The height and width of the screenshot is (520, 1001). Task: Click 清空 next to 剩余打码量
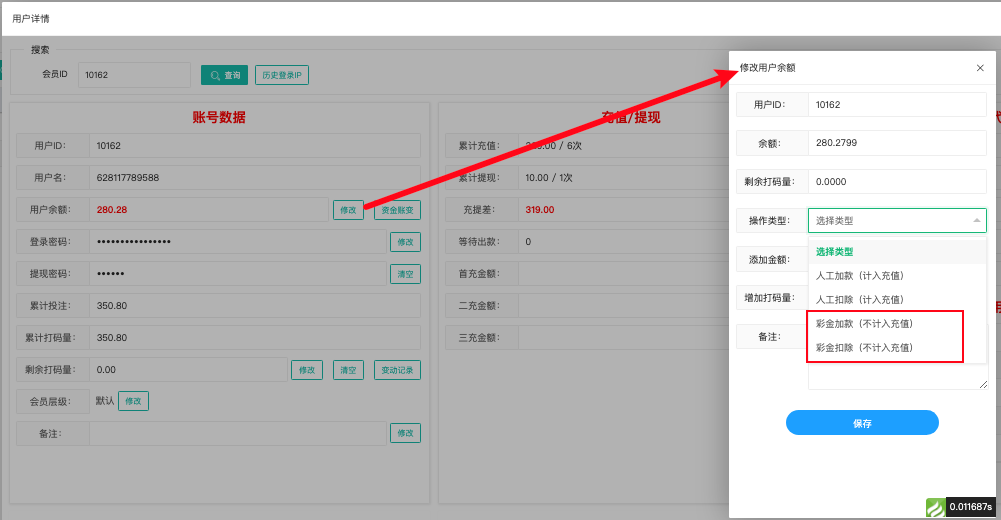tap(348, 370)
